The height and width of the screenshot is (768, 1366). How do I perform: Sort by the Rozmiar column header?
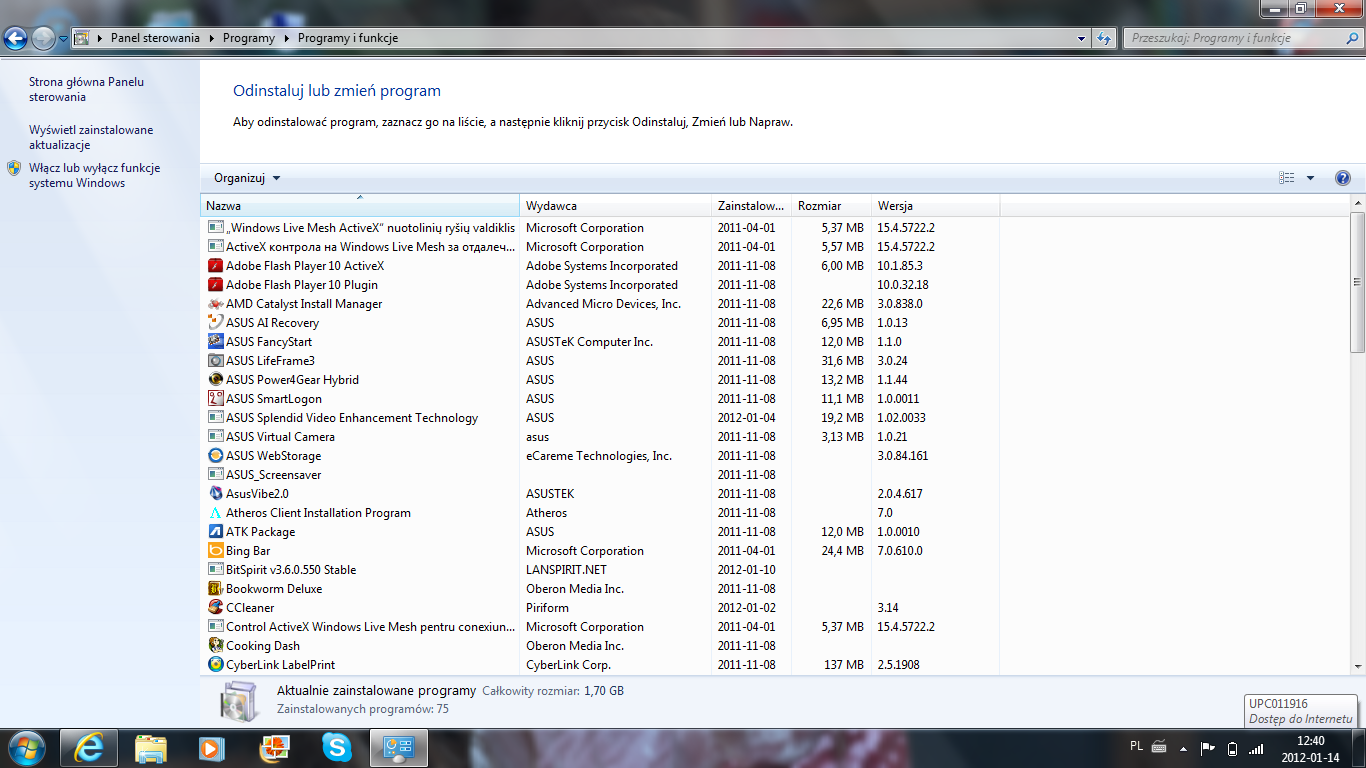[831, 206]
